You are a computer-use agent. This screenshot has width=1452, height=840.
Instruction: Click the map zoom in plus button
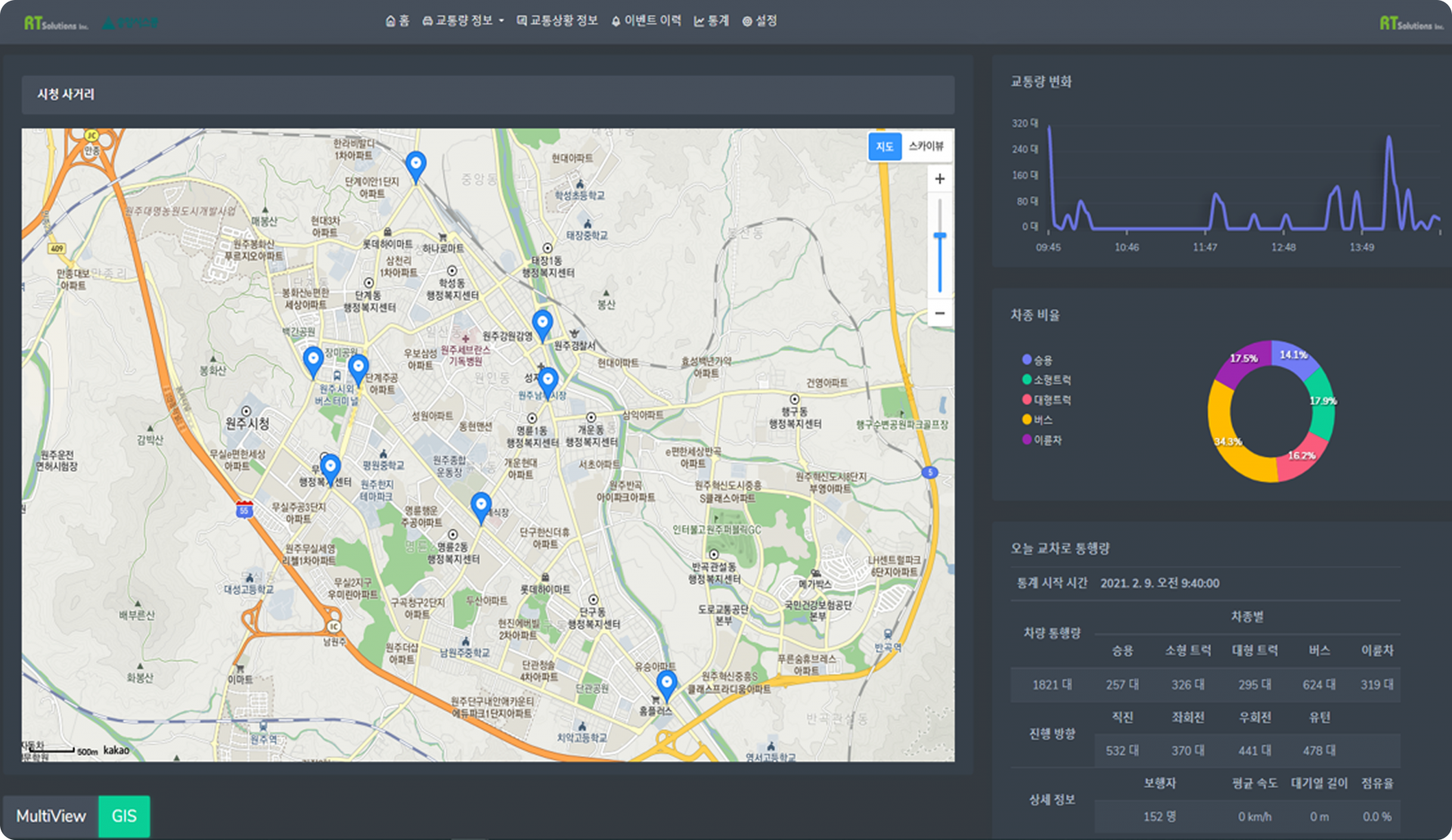(x=939, y=179)
